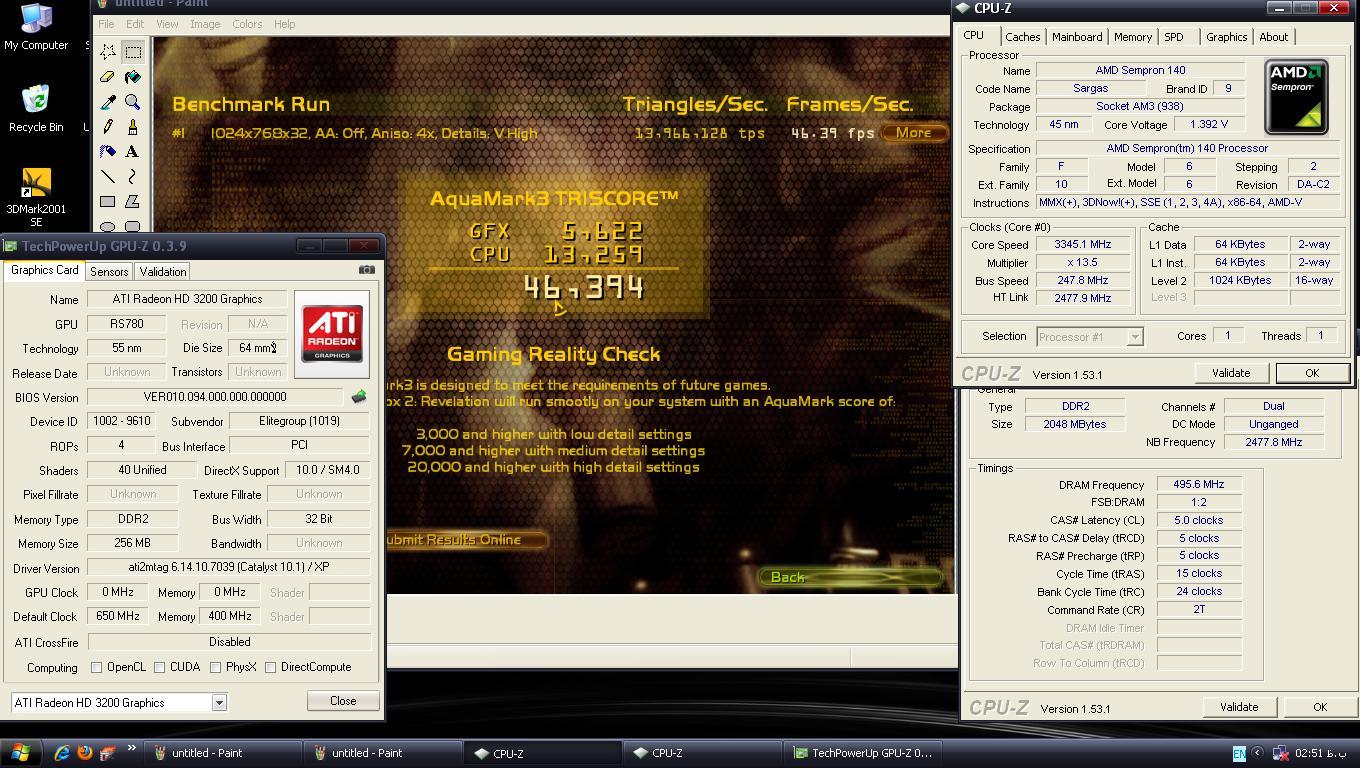Open the Caches tab in CPU-Z
The height and width of the screenshot is (768, 1360).
[x=1022, y=37]
